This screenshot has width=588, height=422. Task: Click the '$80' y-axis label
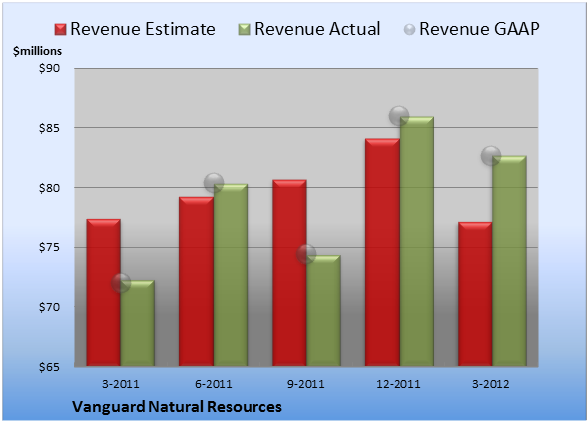49,188
